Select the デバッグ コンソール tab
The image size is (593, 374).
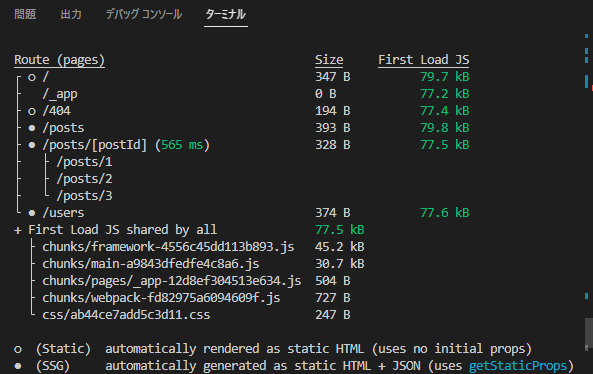pyautogui.click(x=144, y=14)
